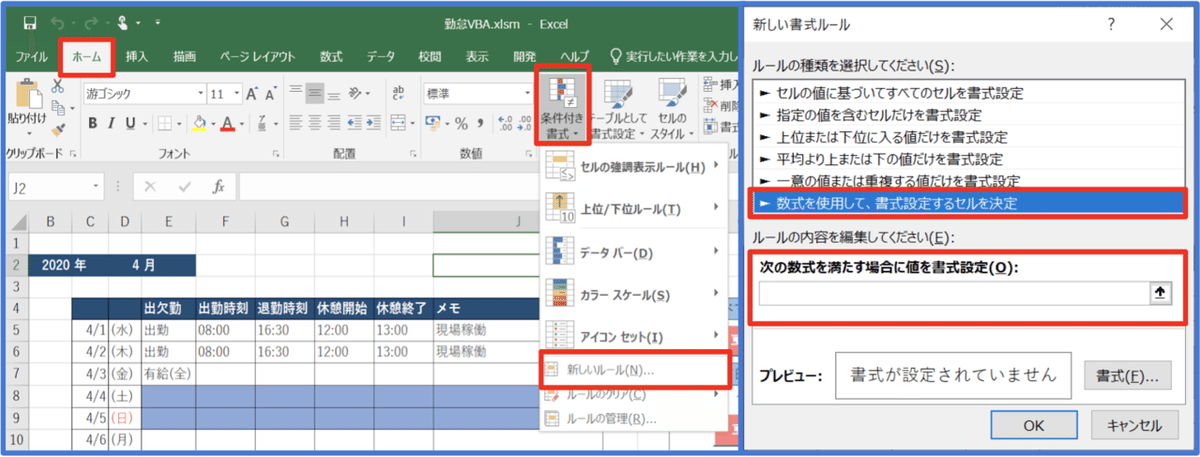The height and width of the screenshot is (457, 1200).
Task: Switch to the ファイル tab
Action: point(32,56)
